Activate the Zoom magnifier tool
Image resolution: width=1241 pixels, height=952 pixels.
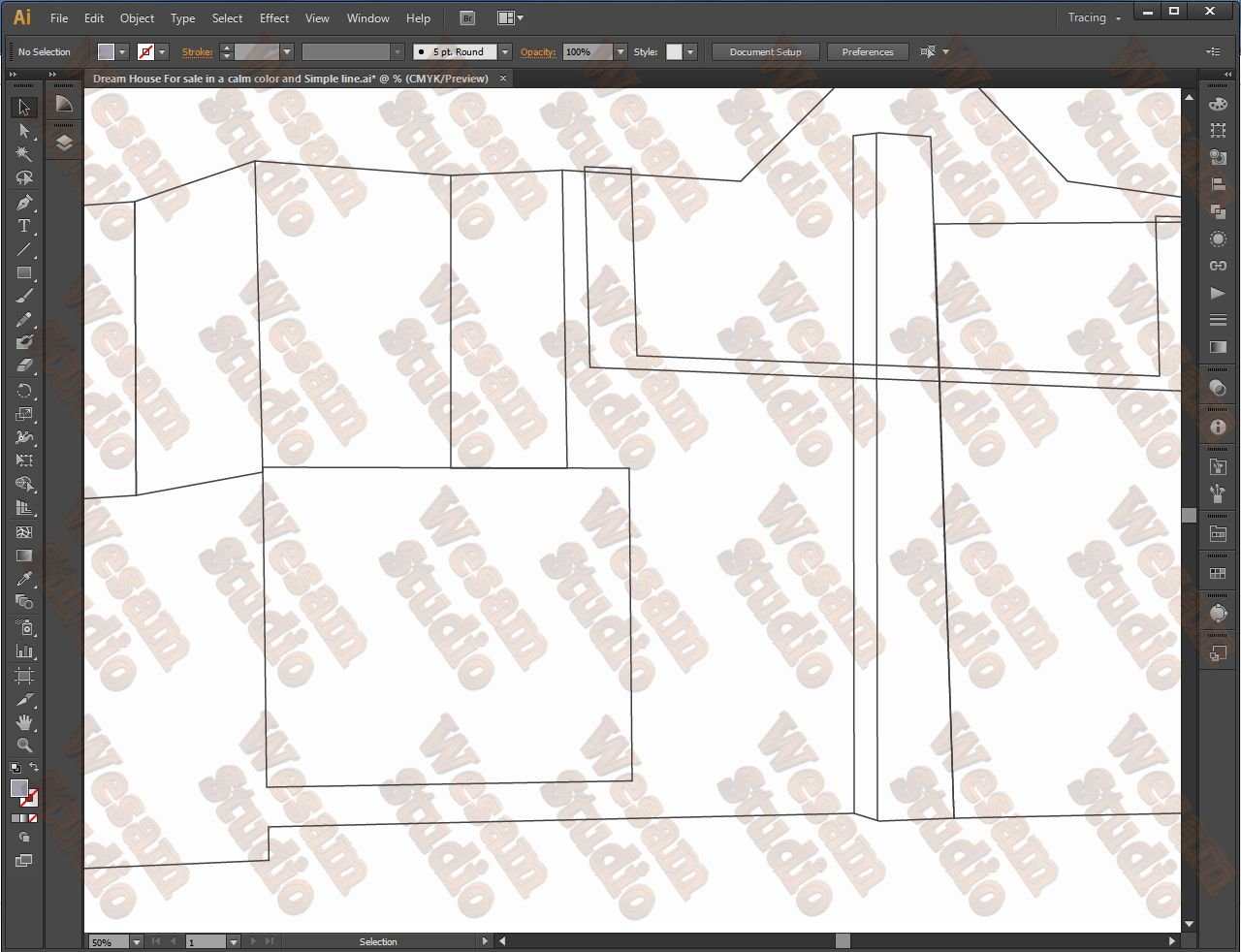pos(24,746)
